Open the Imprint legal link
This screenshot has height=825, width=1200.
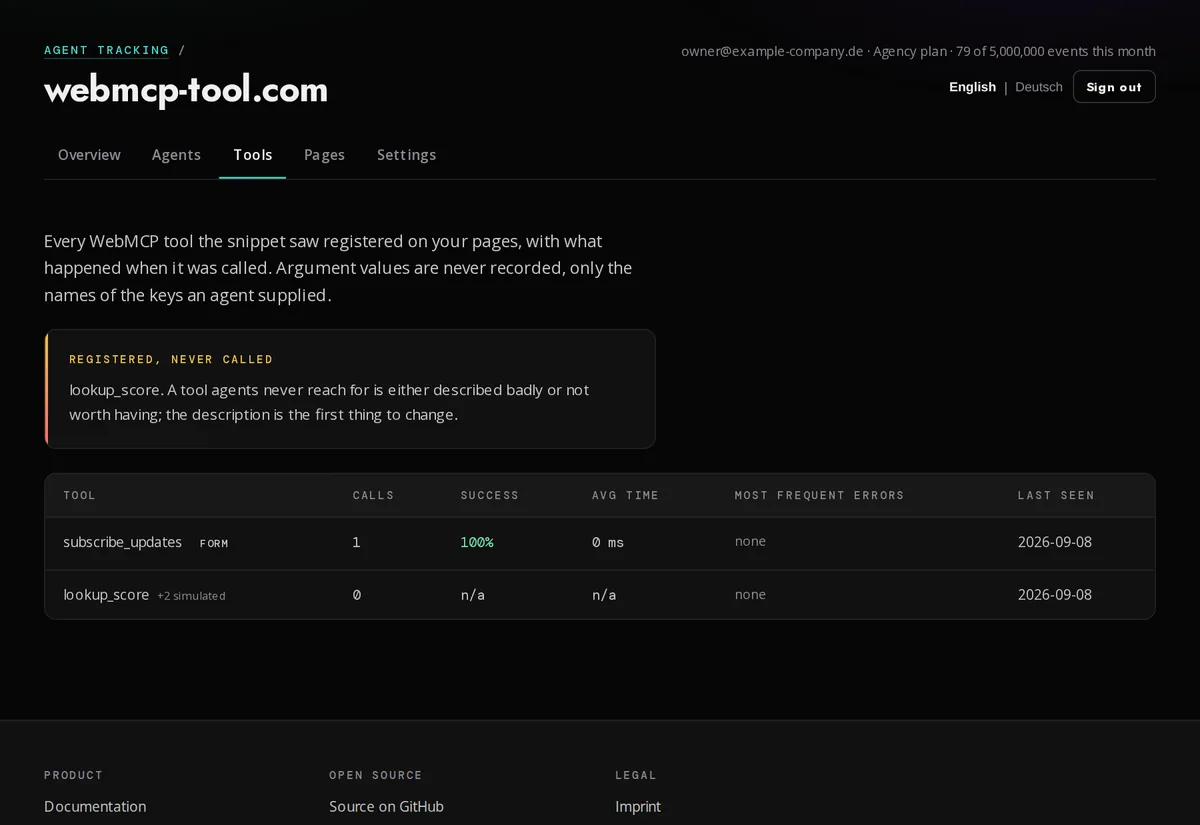638,806
